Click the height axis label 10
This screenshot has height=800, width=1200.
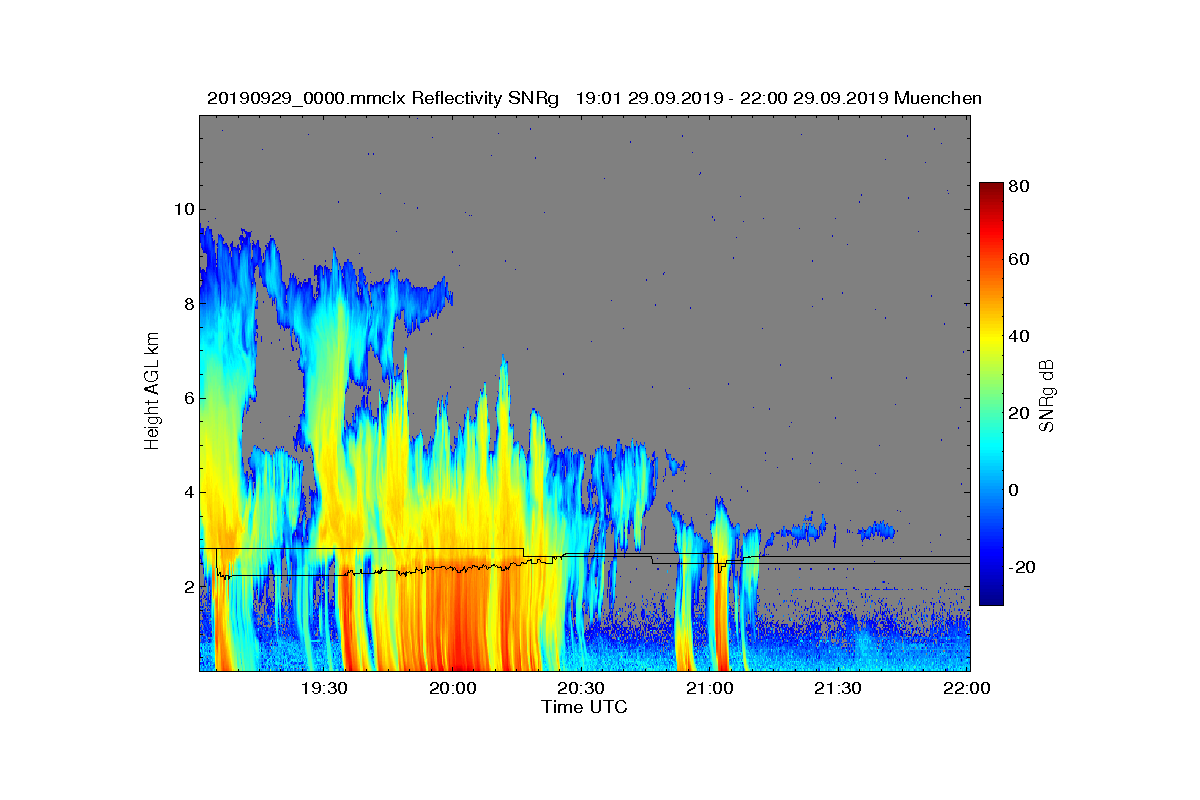click(x=182, y=209)
